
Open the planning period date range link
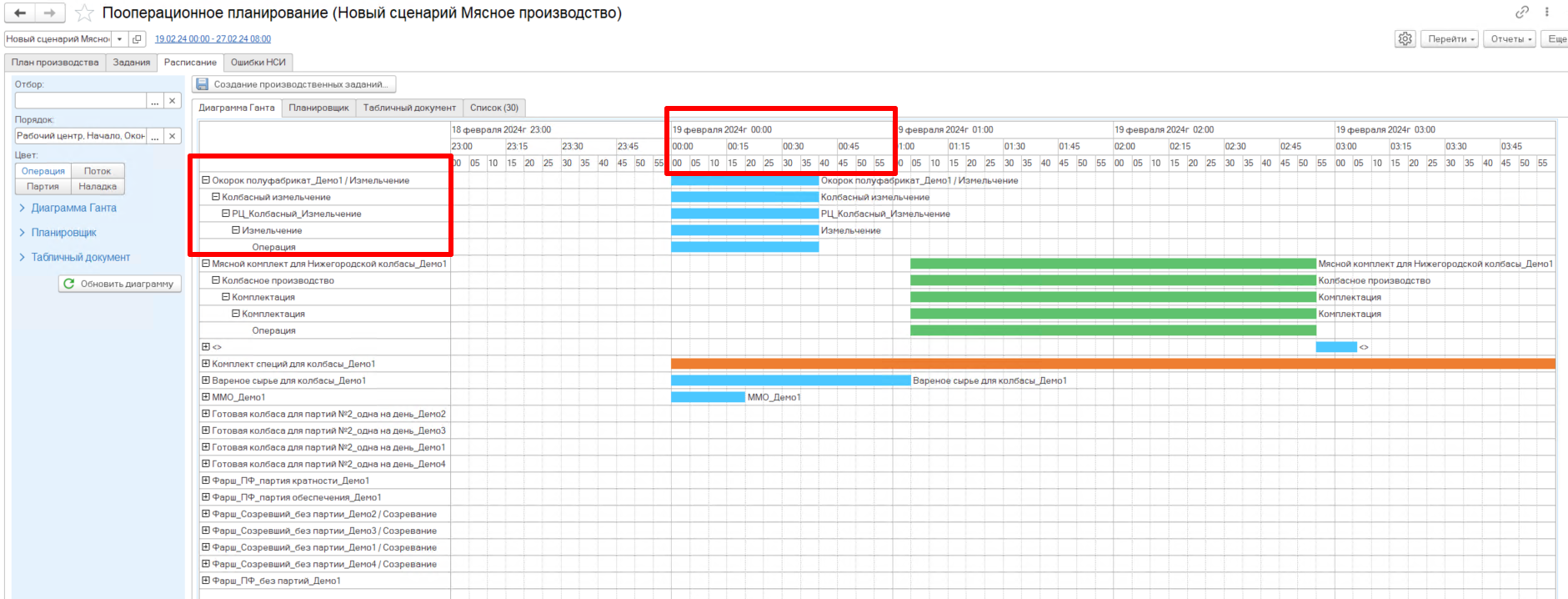click(213, 39)
